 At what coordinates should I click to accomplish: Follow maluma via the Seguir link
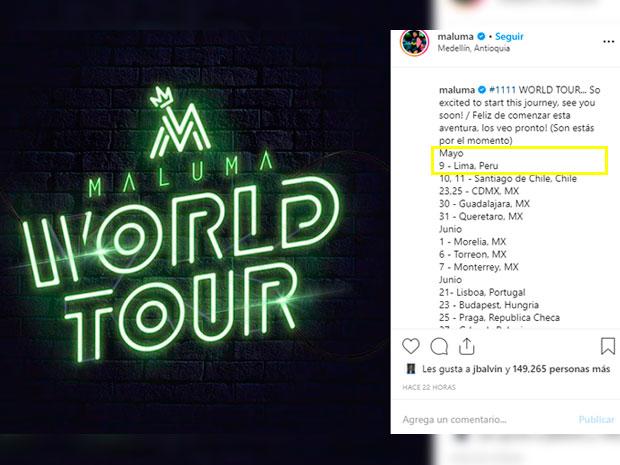coord(509,36)
